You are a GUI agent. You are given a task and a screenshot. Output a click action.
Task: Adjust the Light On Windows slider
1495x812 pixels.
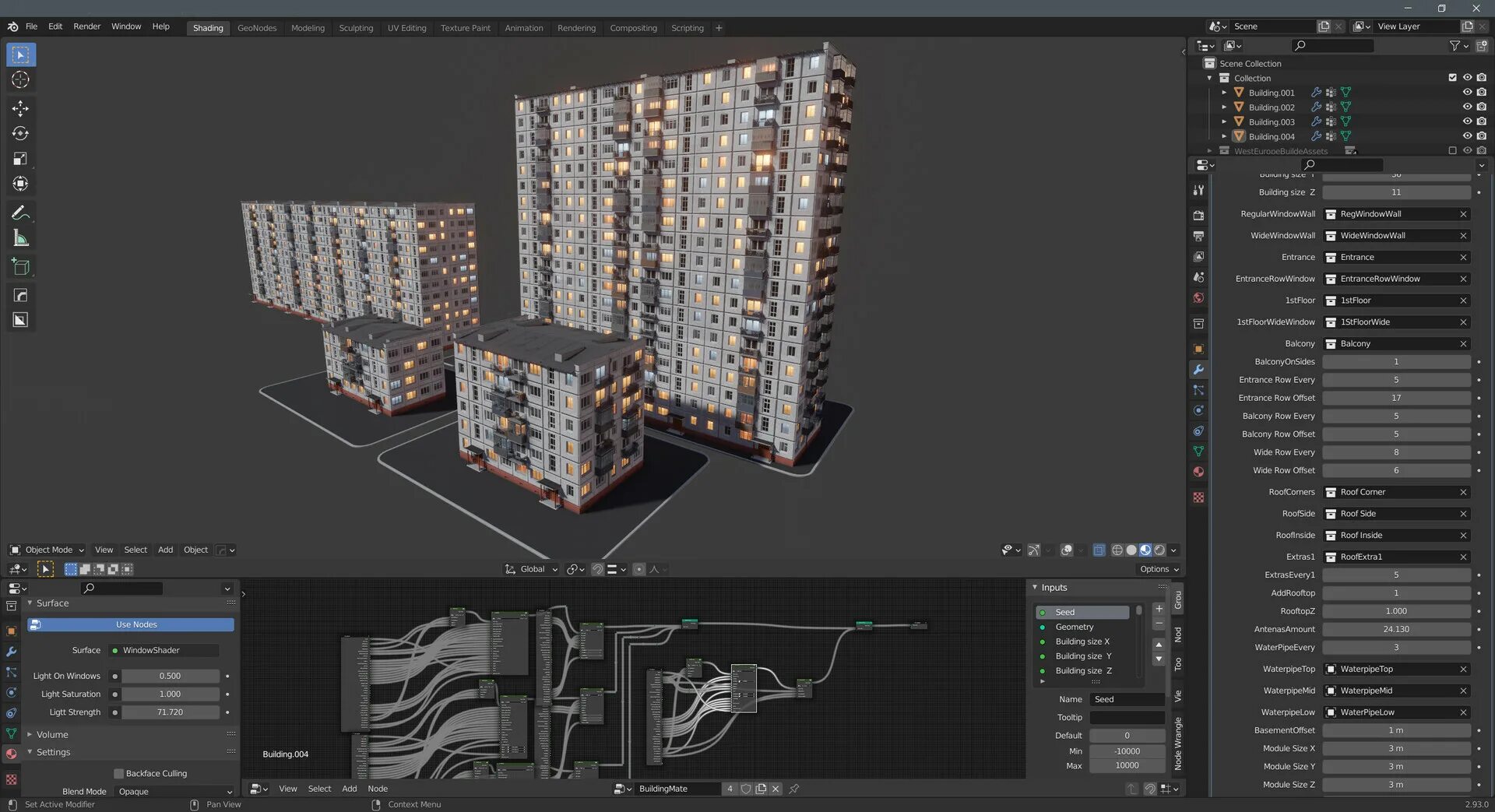click(x=170, y=676)
